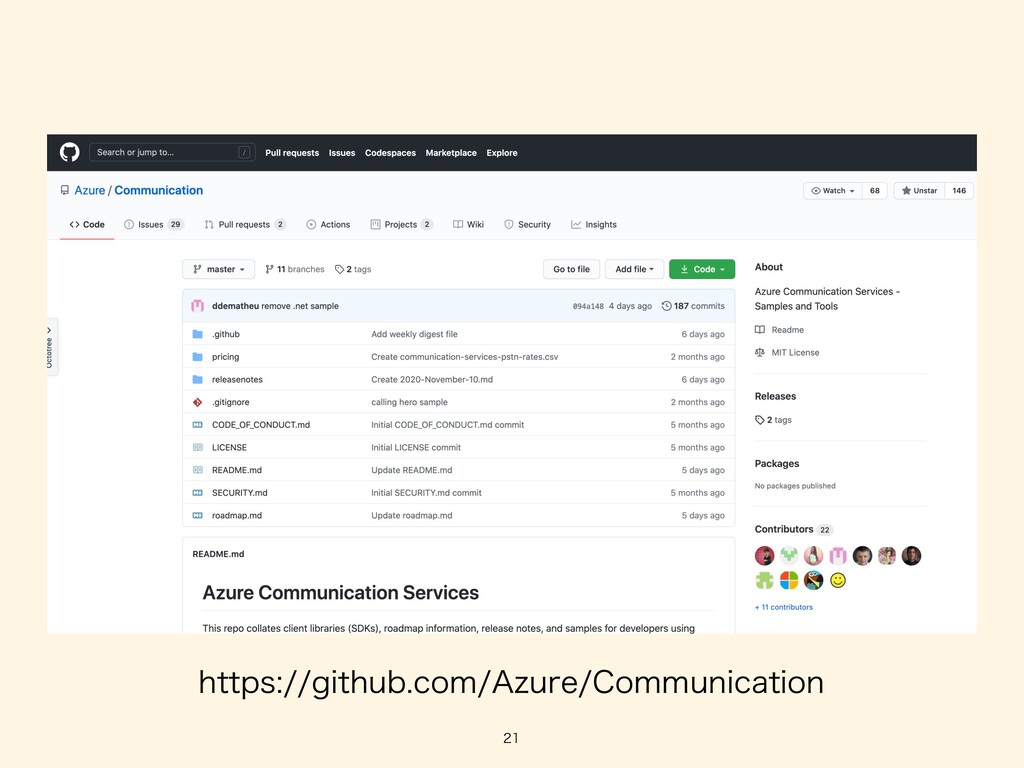Image resolution: width=1024 pixels, height=768 pixels.
Task: Open commit message 'calling hero sample'
Action: click(x=409, y=402)
